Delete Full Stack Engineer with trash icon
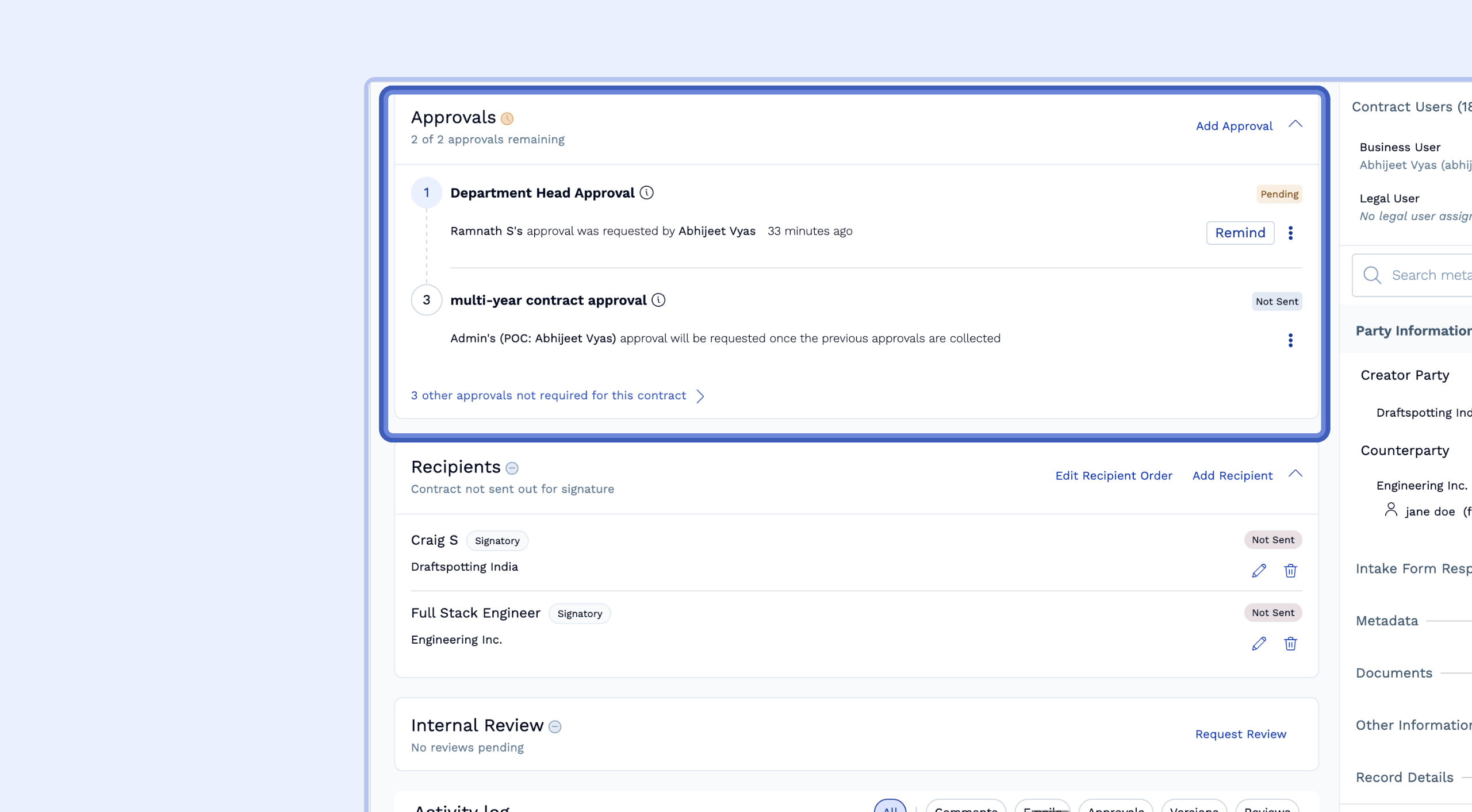 [x=1290, y=644]
